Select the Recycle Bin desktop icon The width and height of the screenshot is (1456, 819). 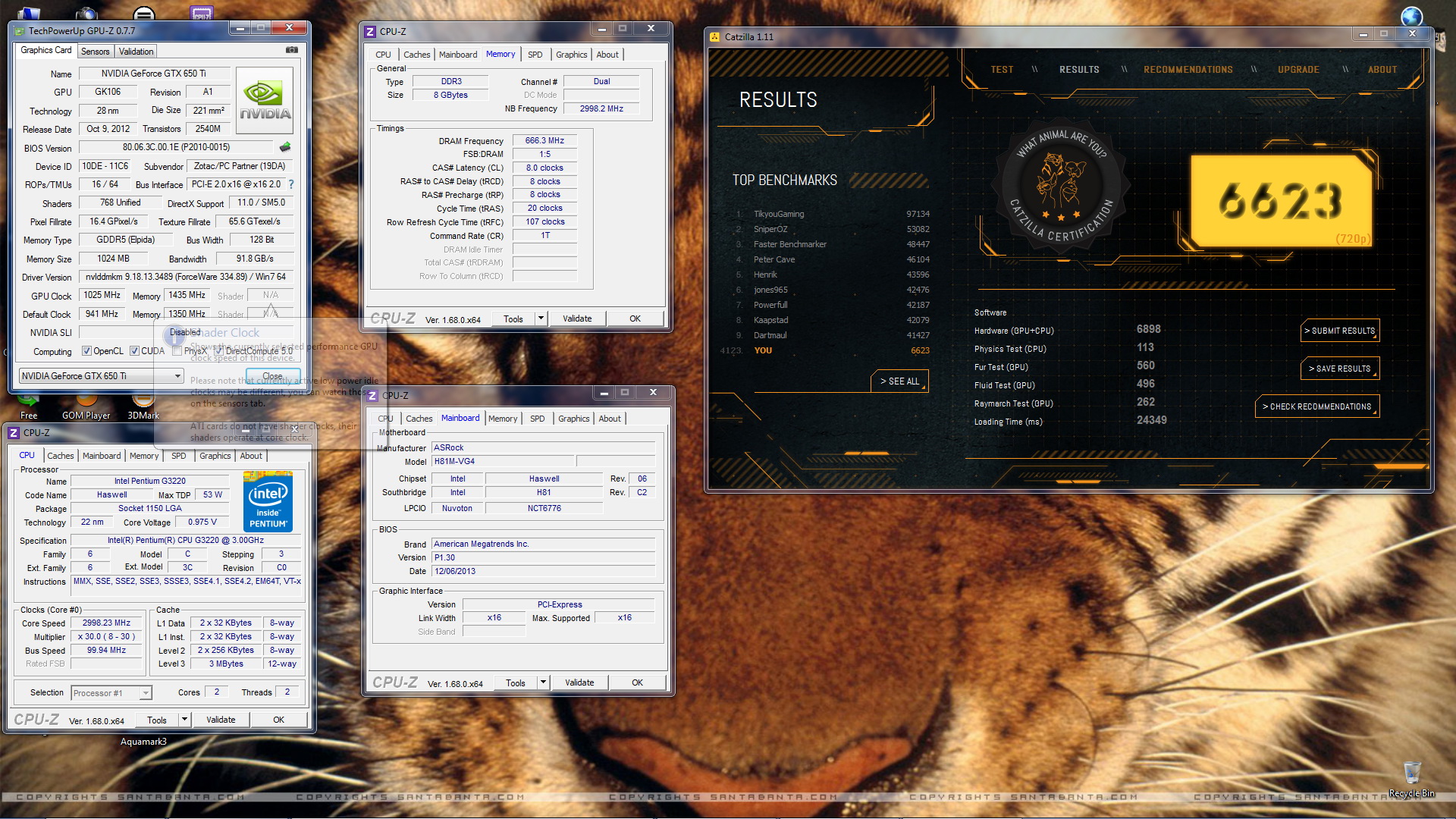click(1411, 780)
